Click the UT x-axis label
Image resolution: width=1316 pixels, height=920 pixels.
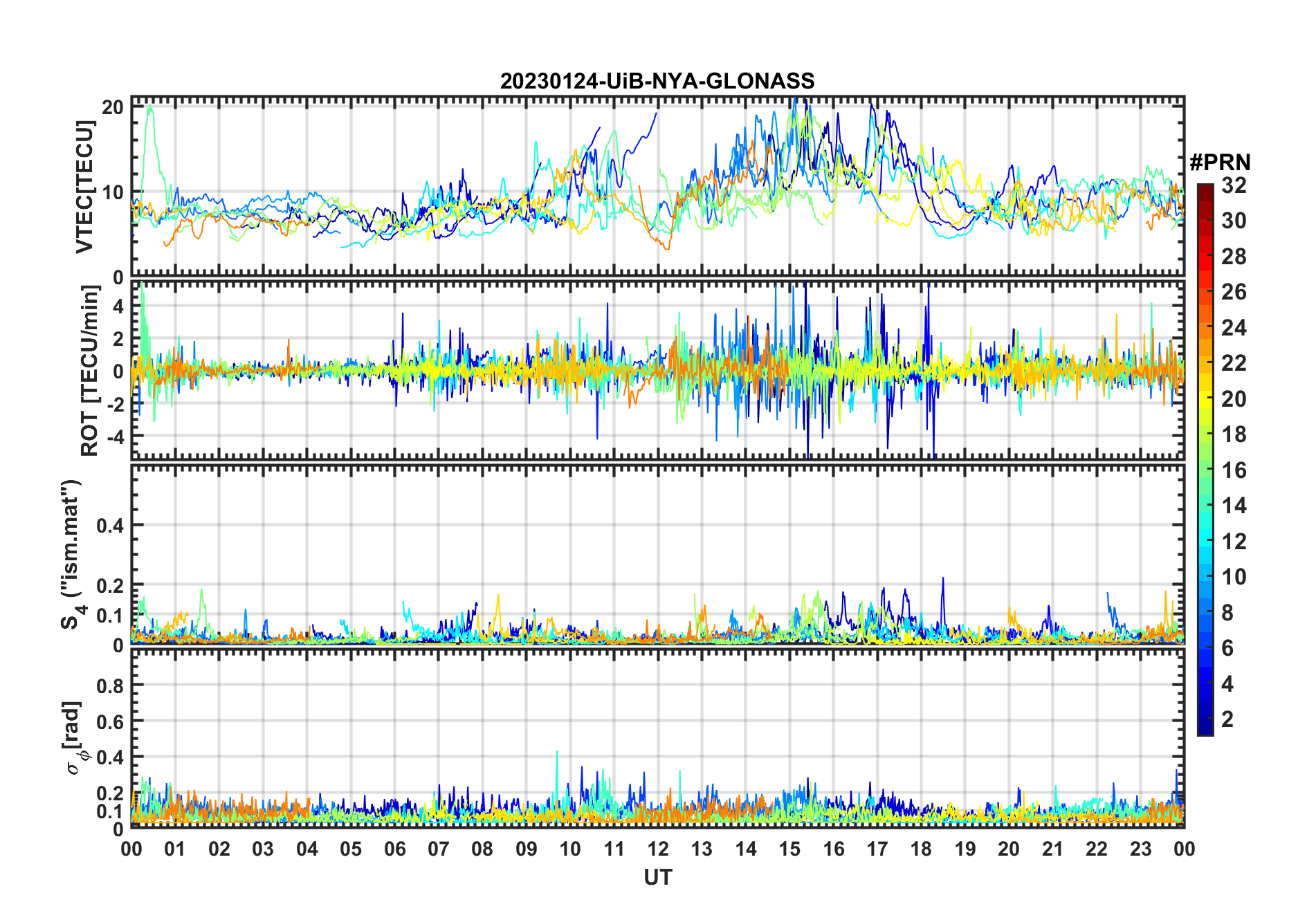pos(657,877)
